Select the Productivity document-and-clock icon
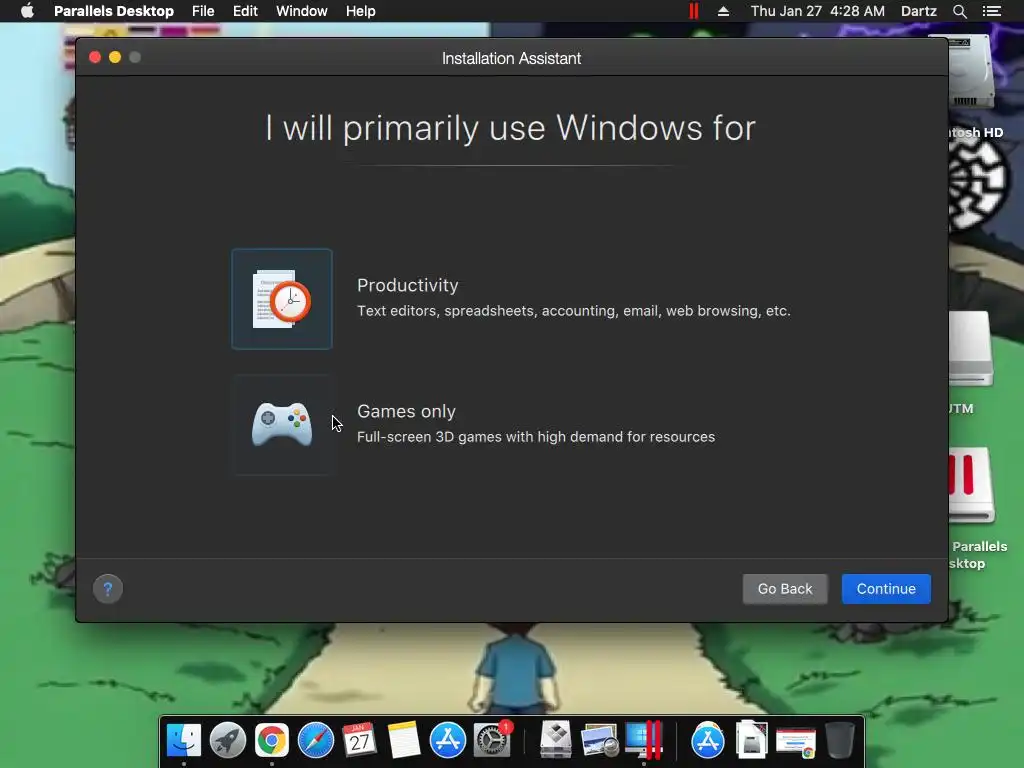This screenshot has height=768, width=1024. coord(281,299)
